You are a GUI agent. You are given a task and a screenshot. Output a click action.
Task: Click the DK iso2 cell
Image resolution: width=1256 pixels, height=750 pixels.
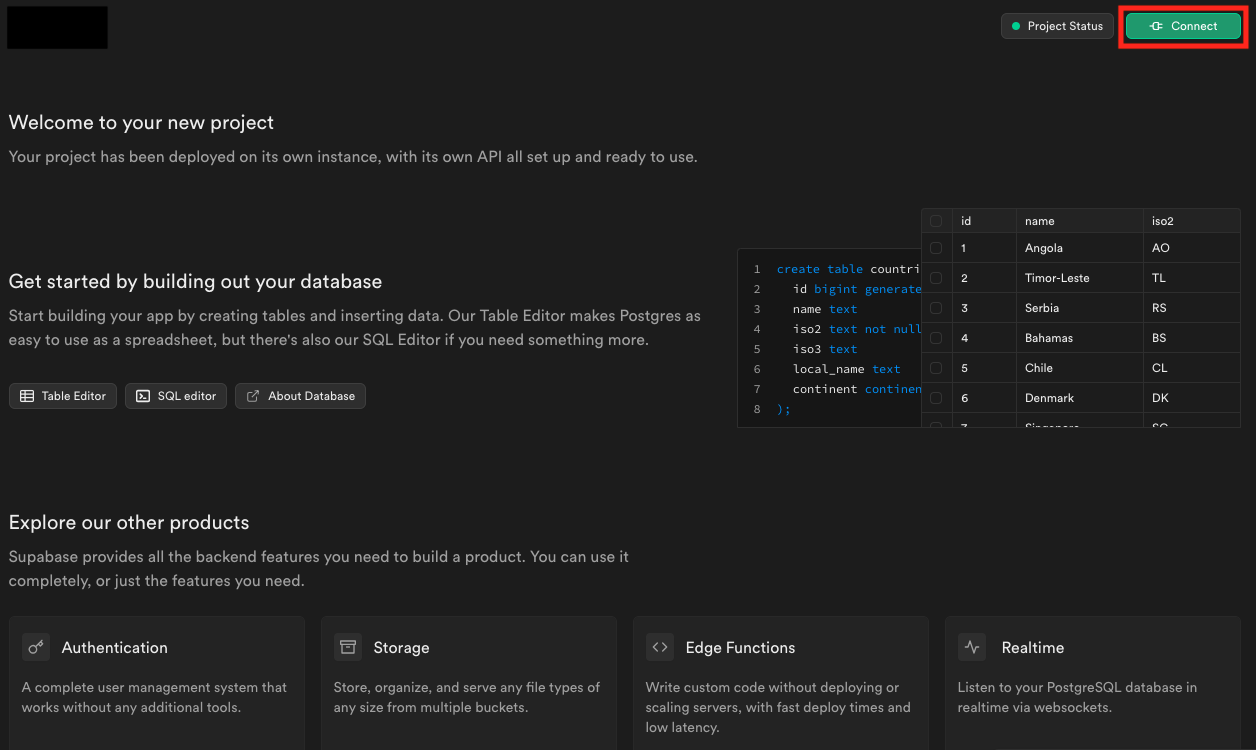[x=1192, y=398]
